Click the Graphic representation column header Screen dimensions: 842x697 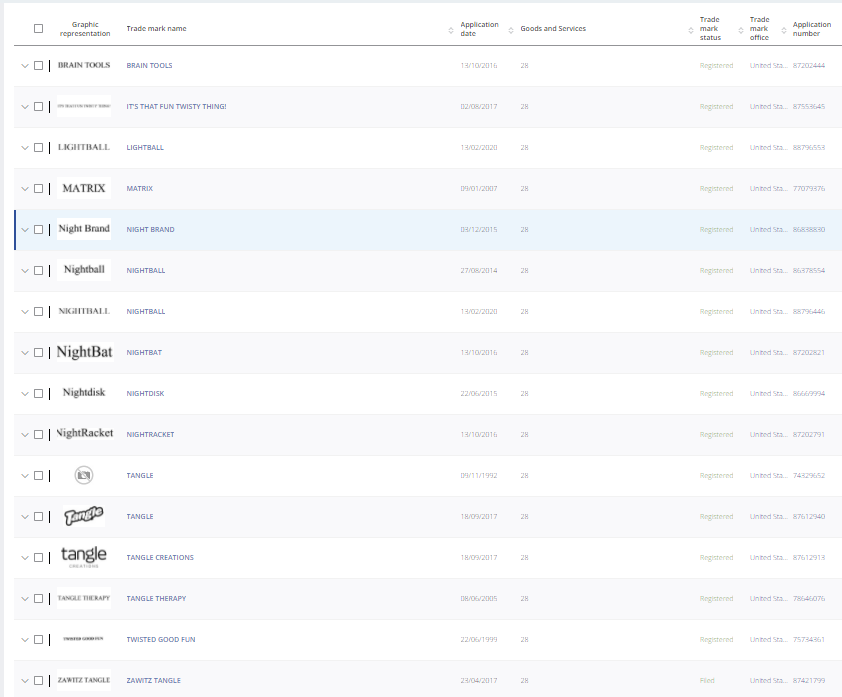point(85,29)
